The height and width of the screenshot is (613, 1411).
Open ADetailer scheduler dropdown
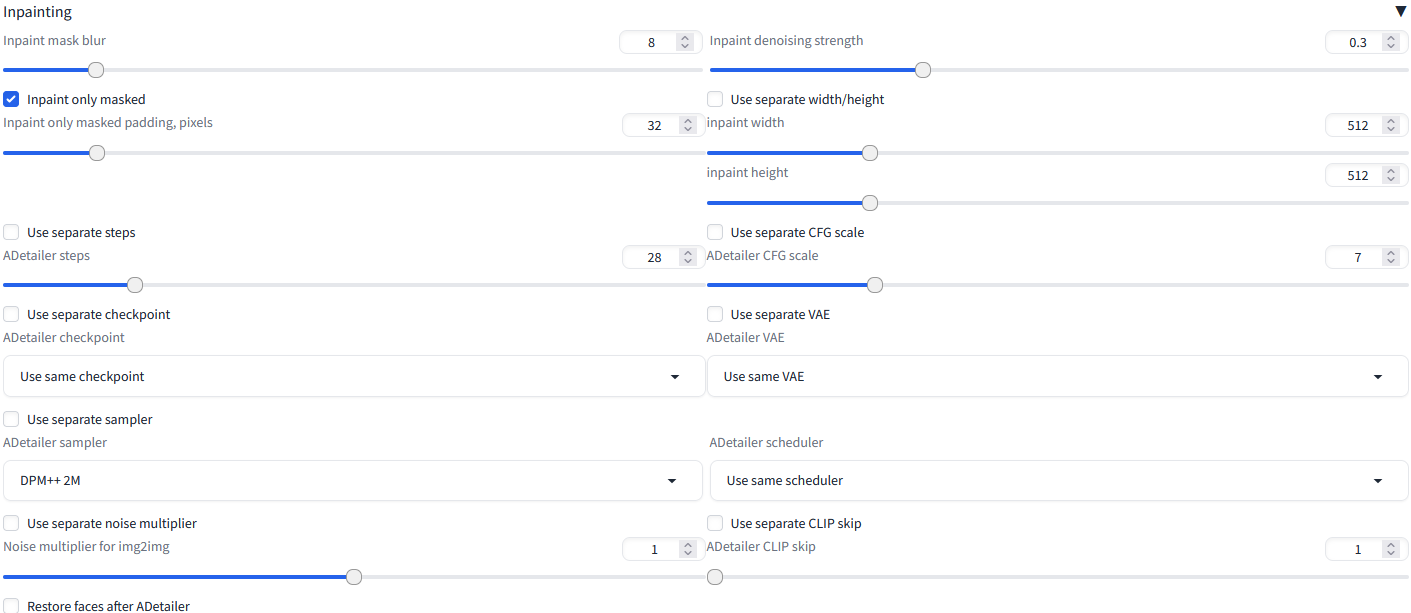point(1059,480)
